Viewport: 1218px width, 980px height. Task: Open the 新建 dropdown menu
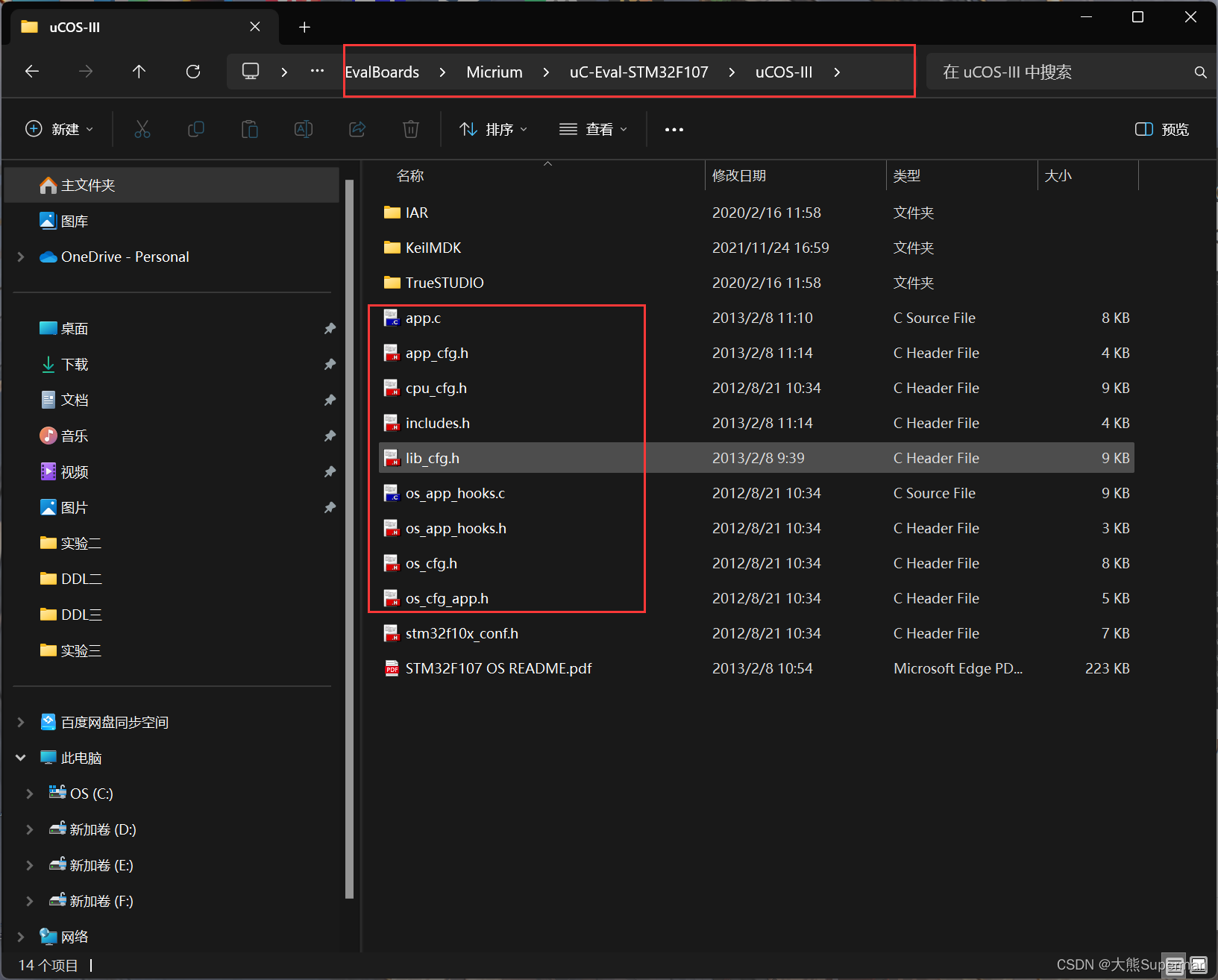[x=60, y=129]
